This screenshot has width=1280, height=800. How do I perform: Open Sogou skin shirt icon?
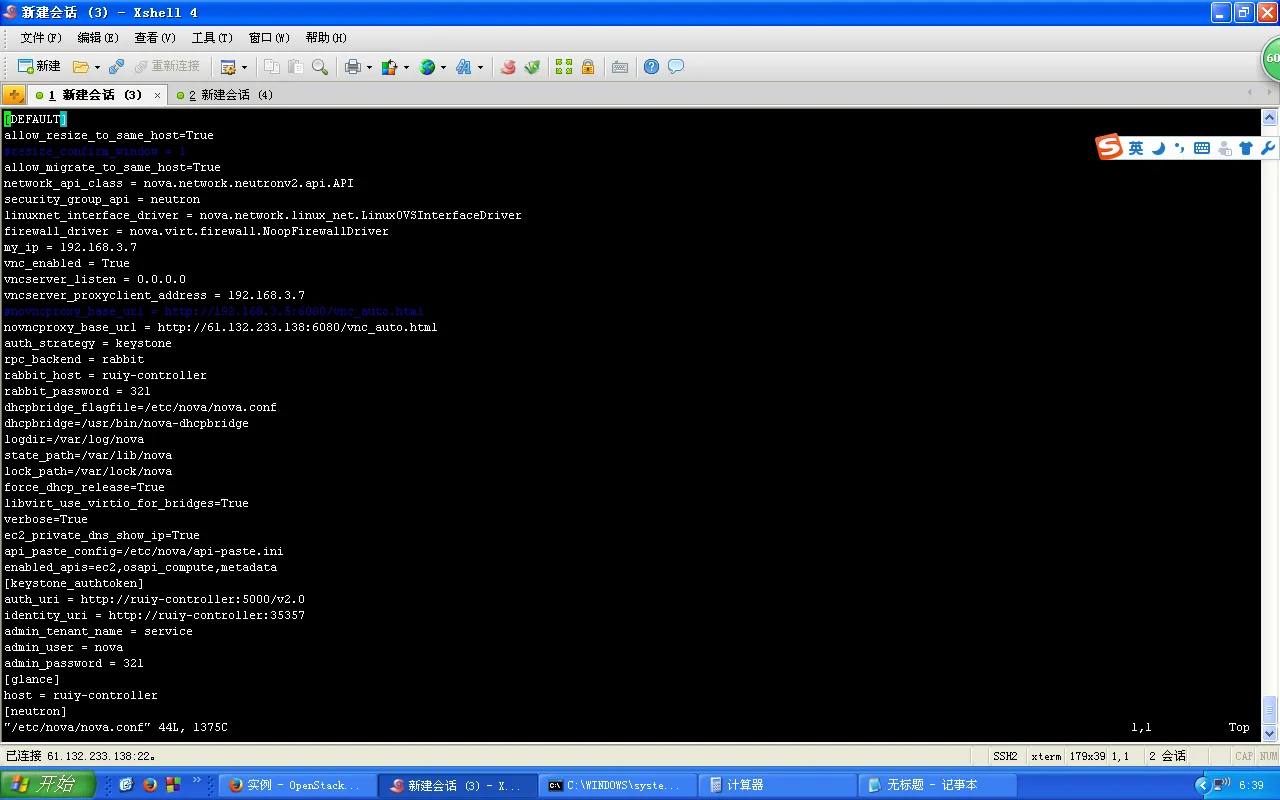point(1246,148)
